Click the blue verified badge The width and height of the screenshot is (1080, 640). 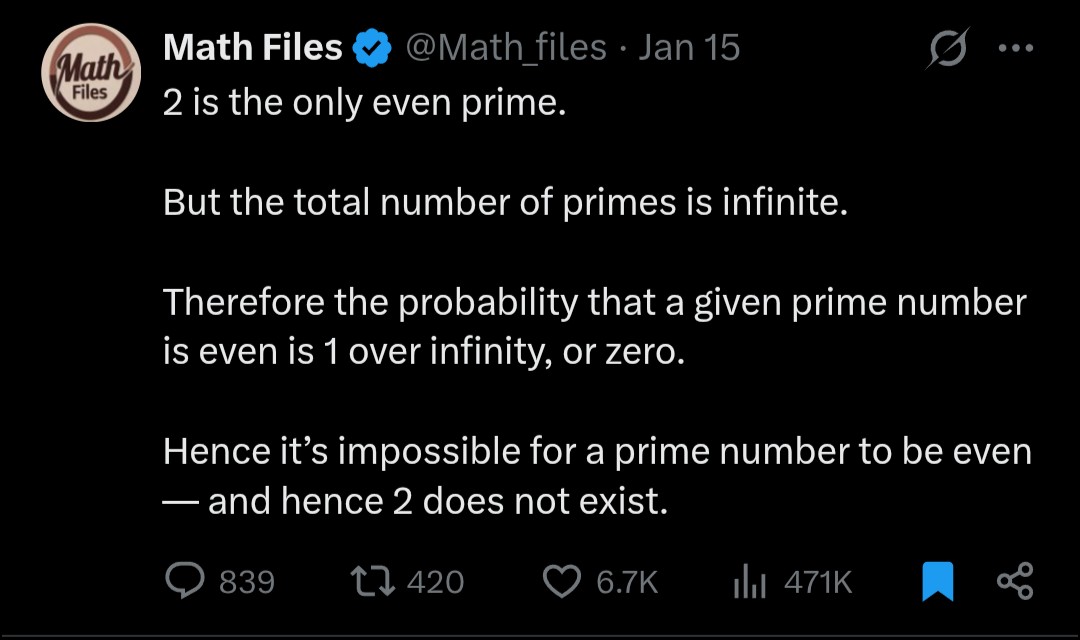(x=374, y=47)
